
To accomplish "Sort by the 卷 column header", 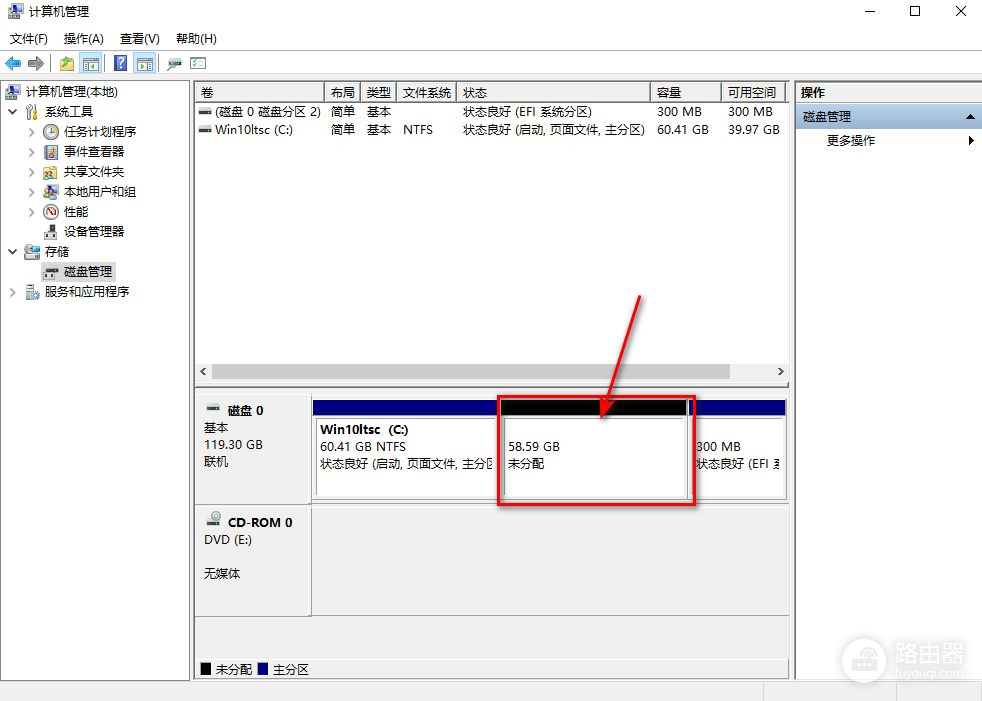I will [x=260, y=93].
